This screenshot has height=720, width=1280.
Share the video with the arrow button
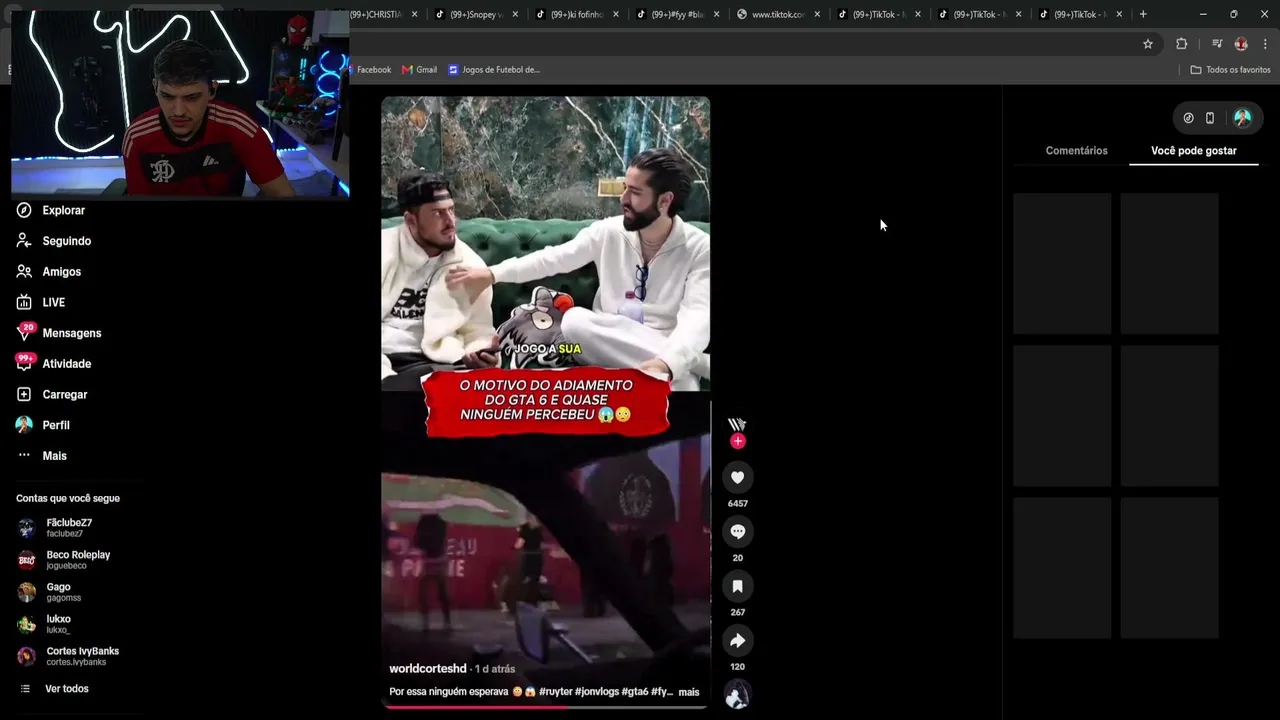point(737,641)
